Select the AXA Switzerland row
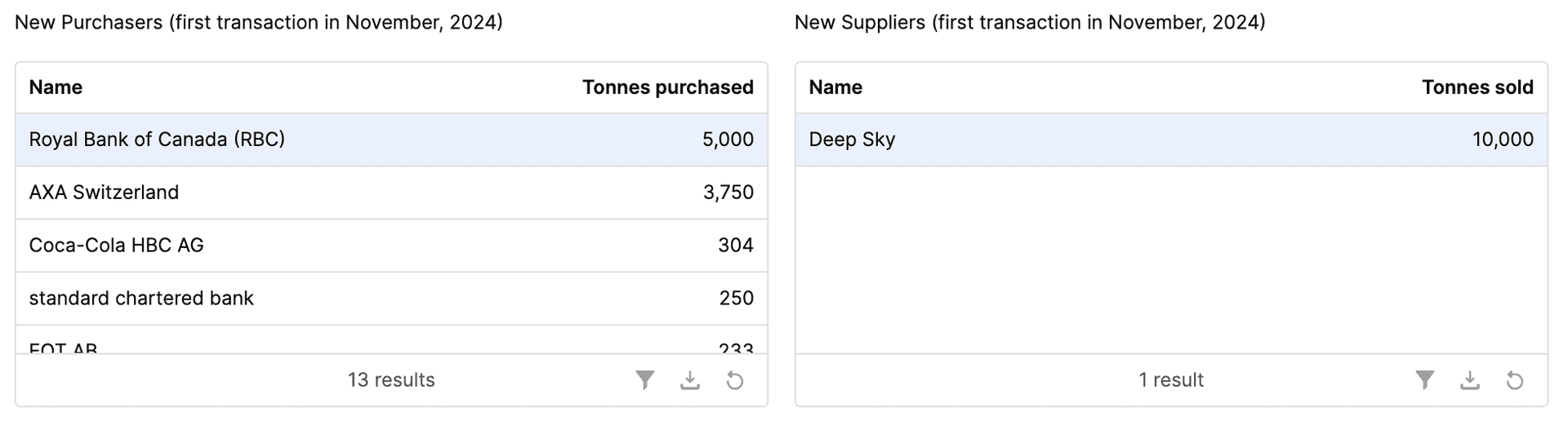Screen dimensions: 1568x430 [x=391, y=193]
